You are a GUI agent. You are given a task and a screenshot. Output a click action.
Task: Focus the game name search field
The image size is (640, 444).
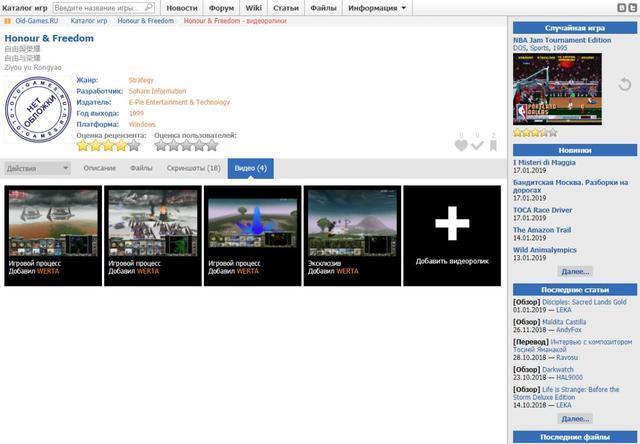pos(99,8)
